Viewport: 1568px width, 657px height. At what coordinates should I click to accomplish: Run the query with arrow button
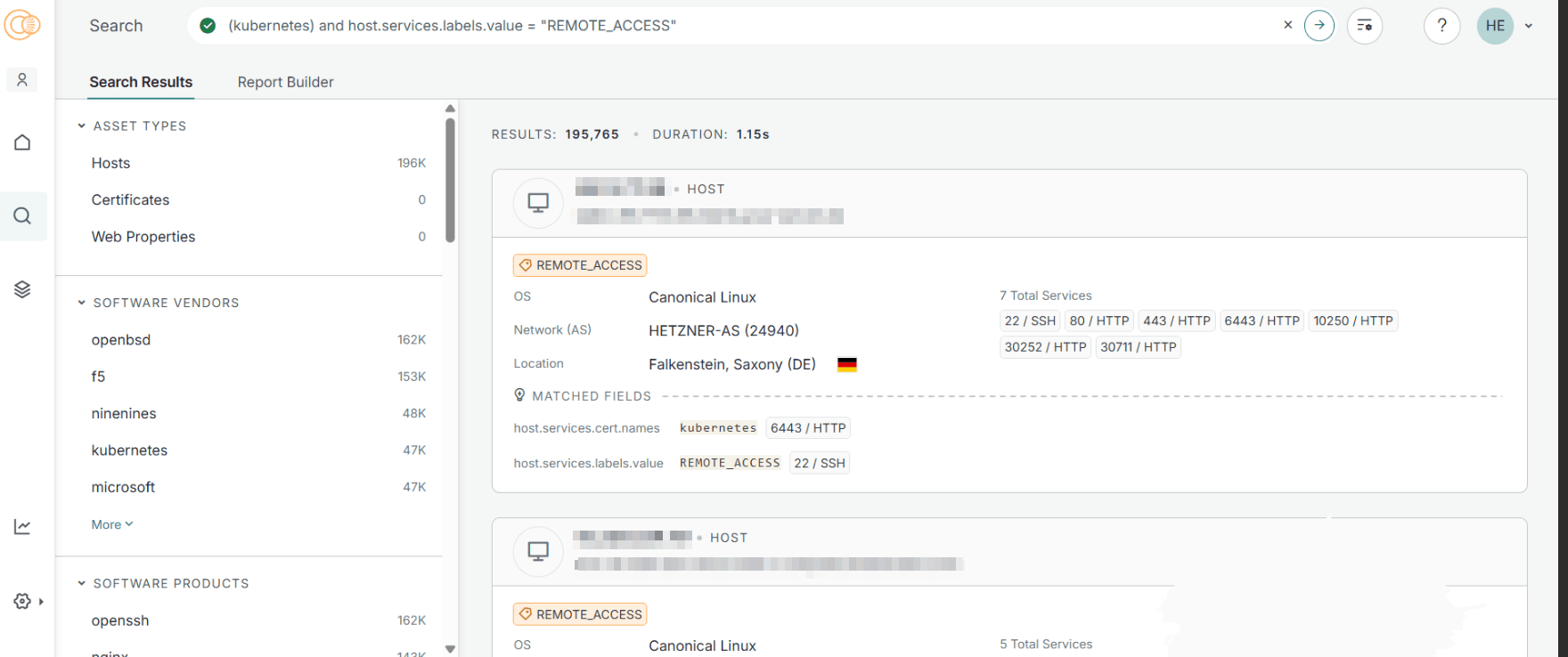1319,26
